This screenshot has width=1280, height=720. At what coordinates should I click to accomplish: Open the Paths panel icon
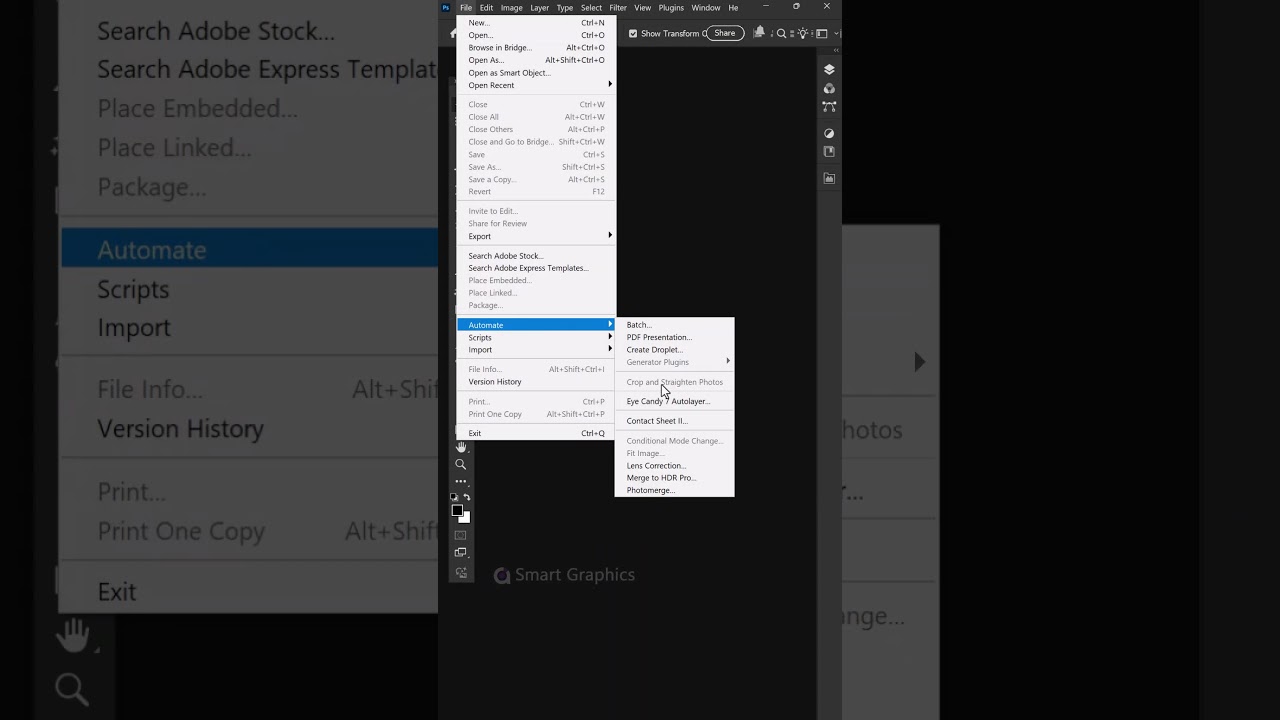829,106
